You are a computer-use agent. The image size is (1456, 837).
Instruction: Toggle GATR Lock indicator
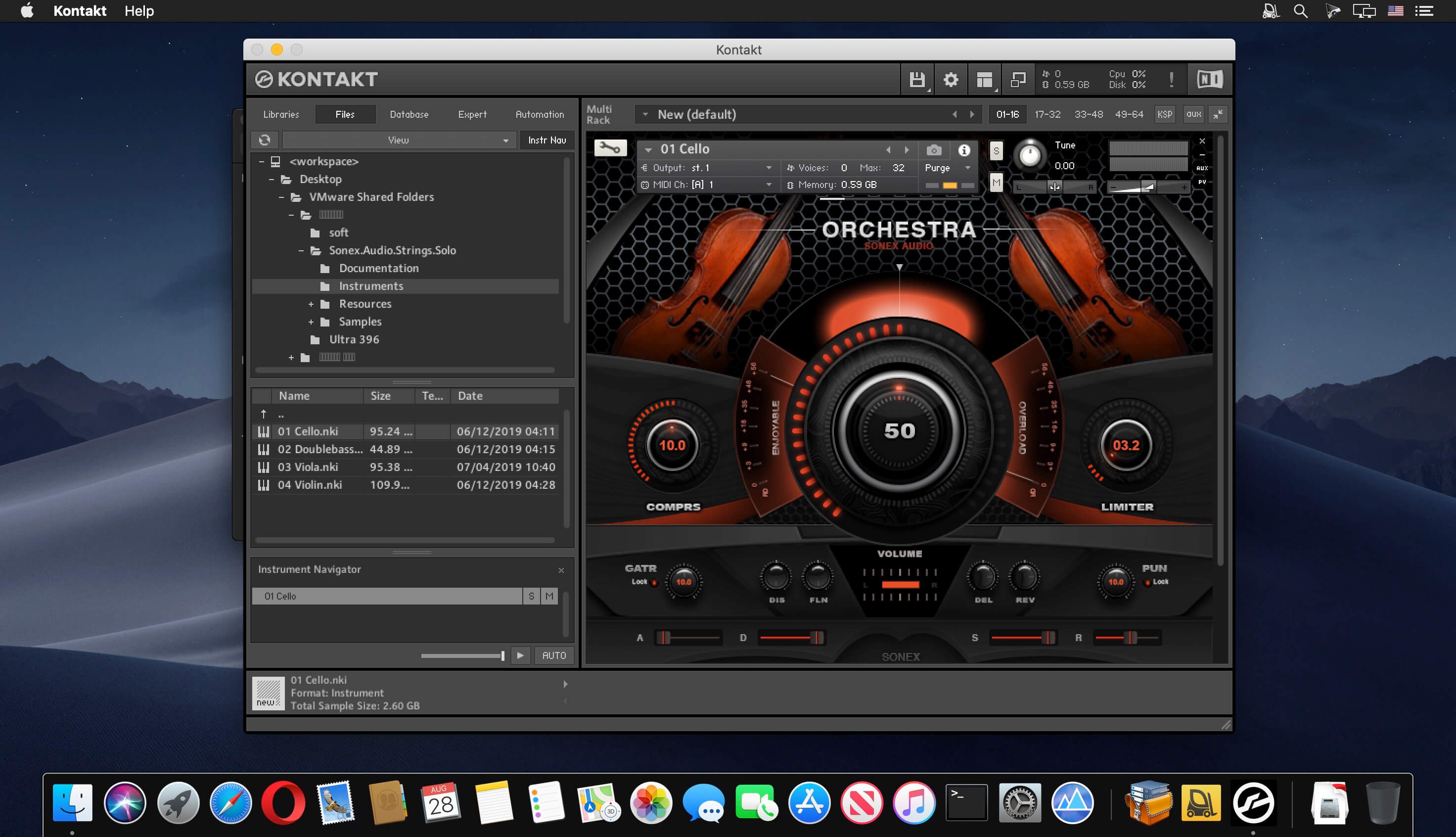(x=654, y=582)
